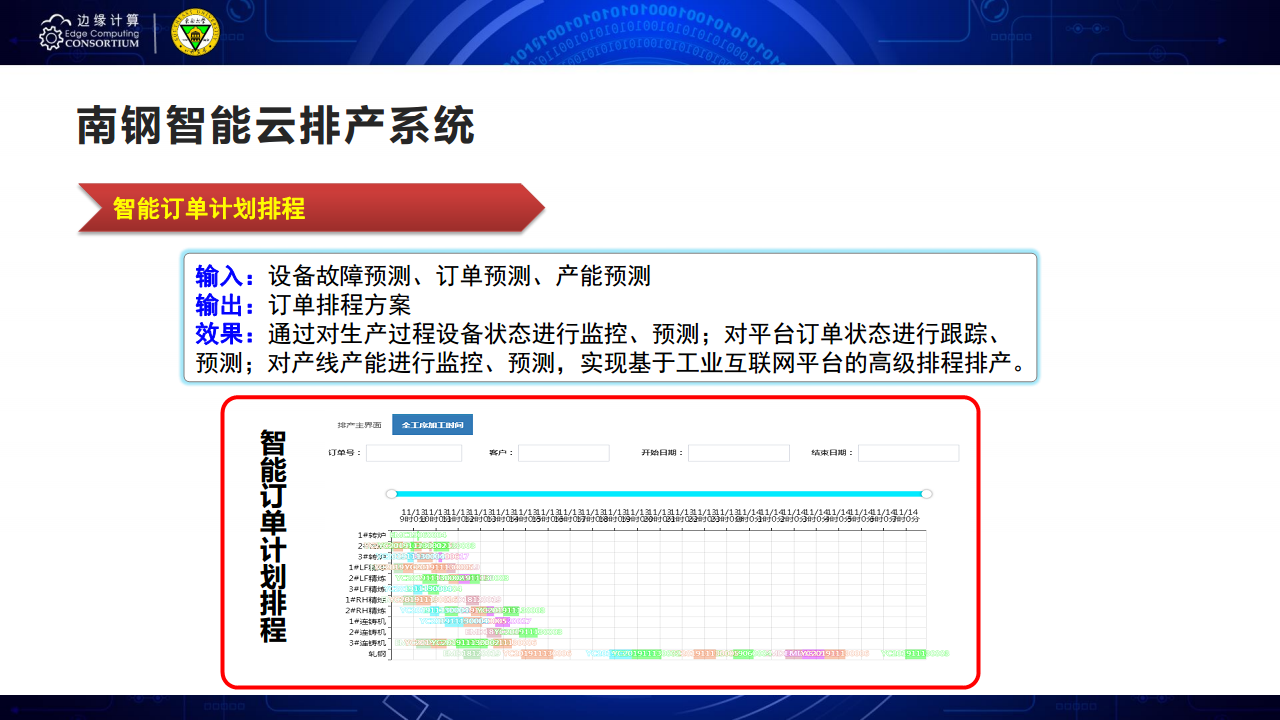The width and height of the screenshot is (1280, 720).
Task: Select the 全工序加工时间 tab
Action: tap(432, 425)
